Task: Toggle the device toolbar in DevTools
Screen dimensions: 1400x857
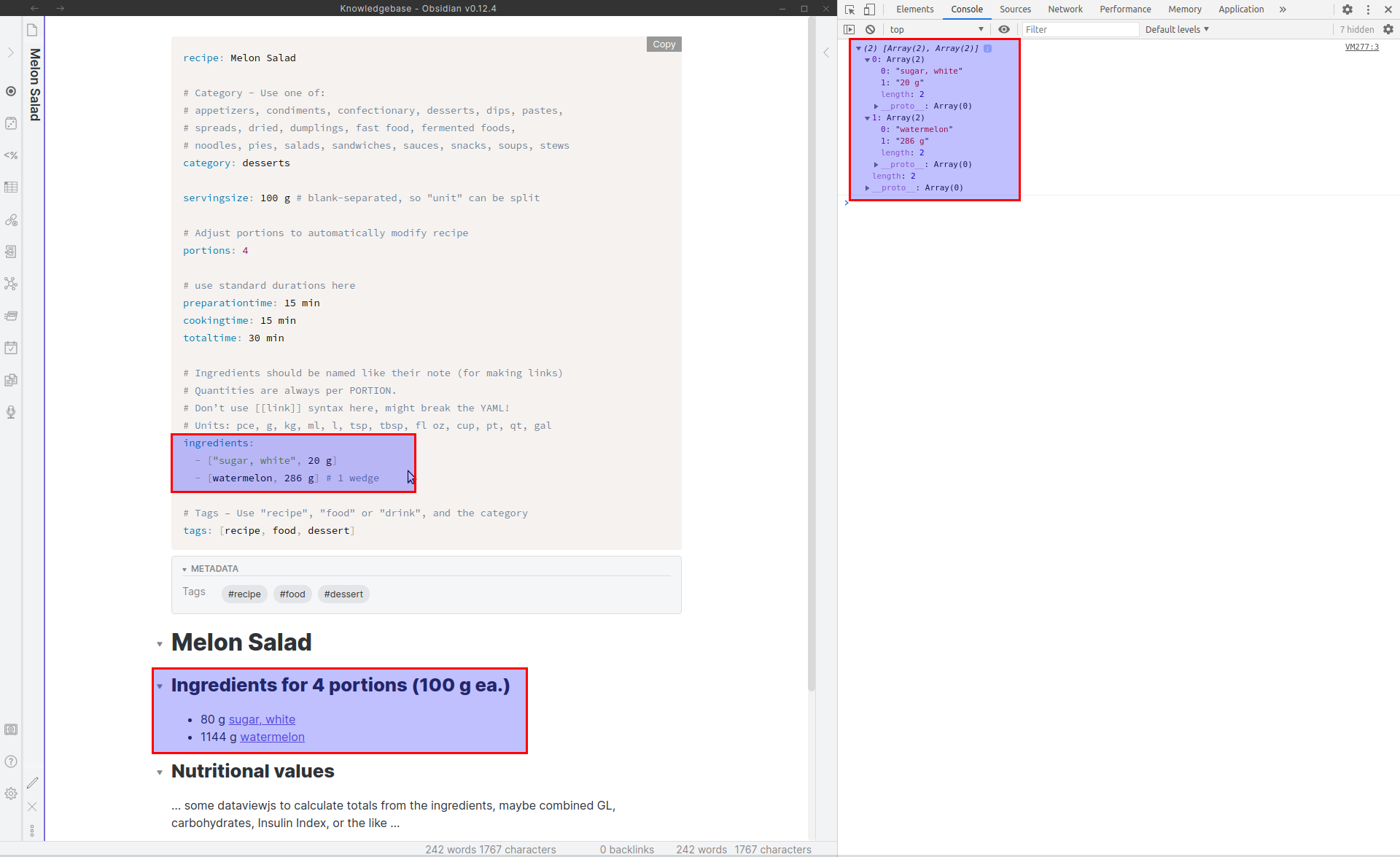Action: pyautogui.click(x=869, y=9)
